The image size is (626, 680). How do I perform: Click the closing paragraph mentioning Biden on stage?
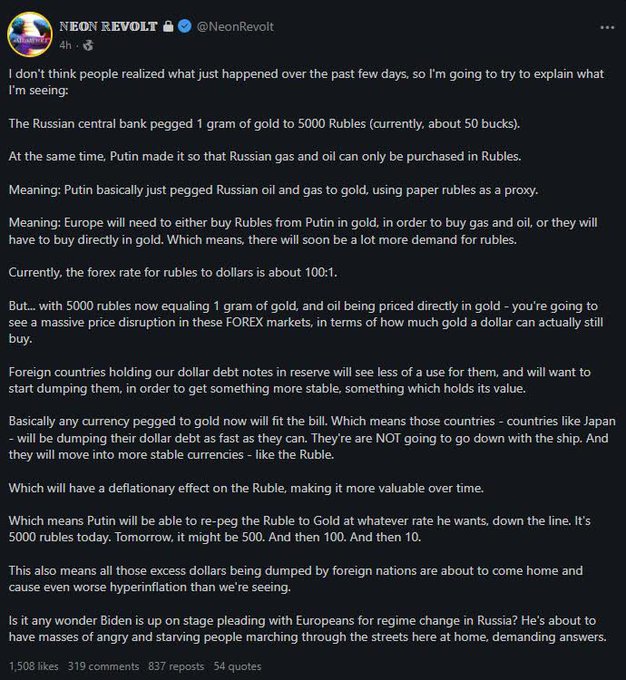pyautogui.click(x=308, y=628)
